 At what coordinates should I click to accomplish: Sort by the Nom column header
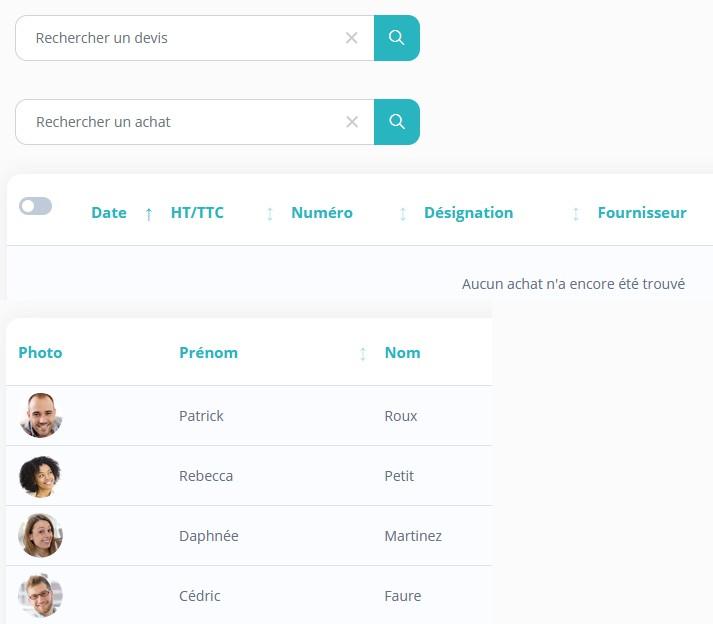tap(402, 353)
